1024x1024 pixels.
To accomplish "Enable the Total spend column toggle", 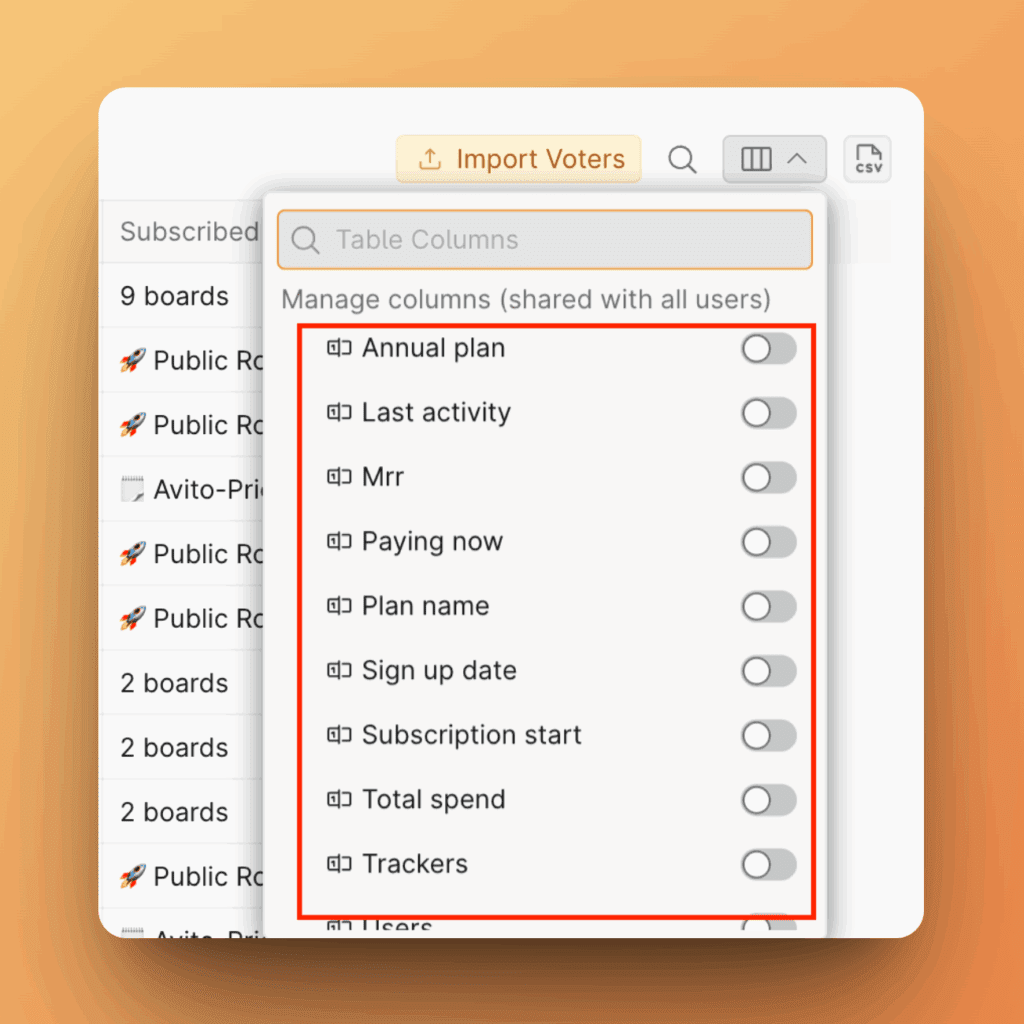I will [768, 800].
